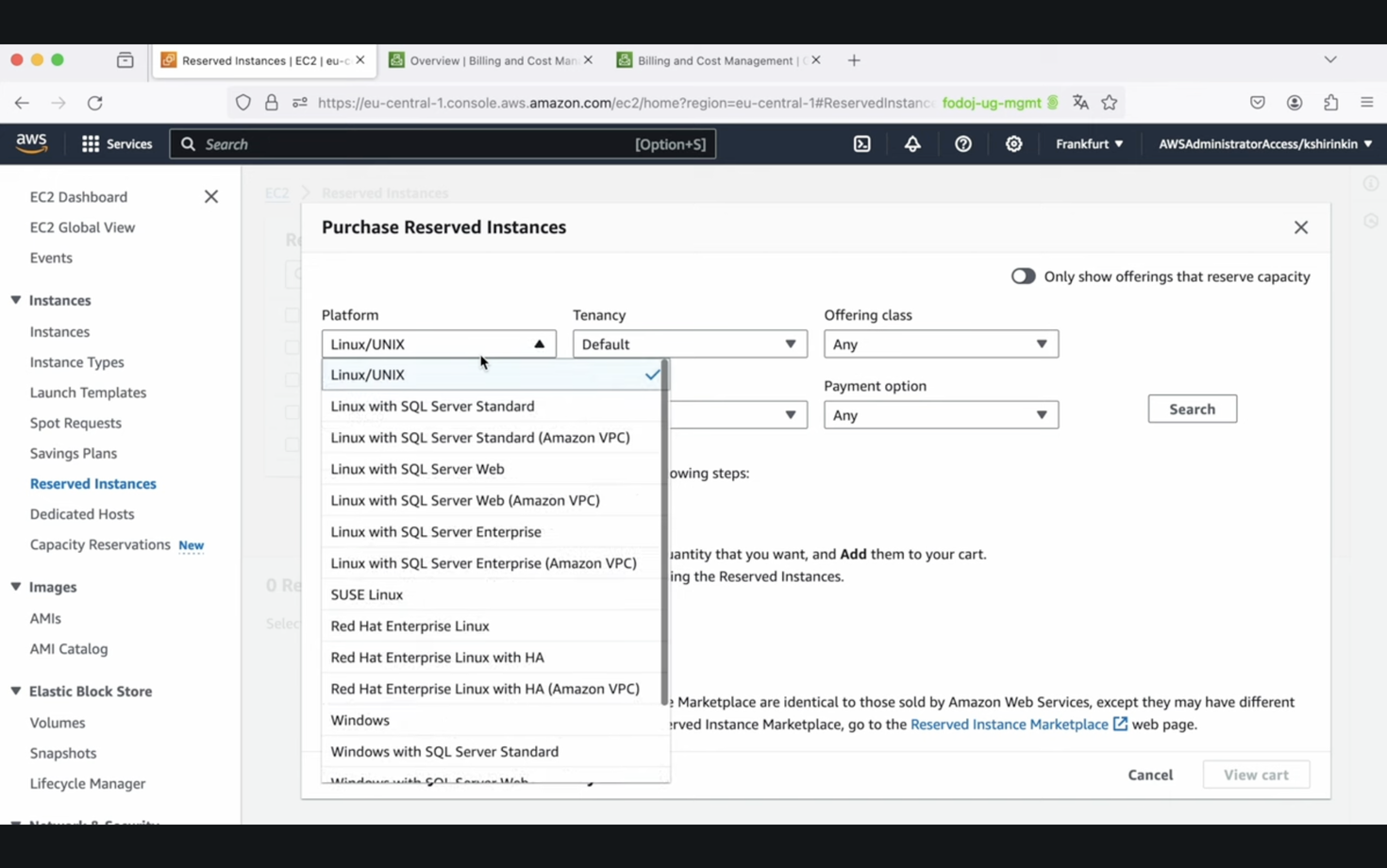1387x868 pixels.
Task: Click the browser URL address bar
Action: pyautogui.click(x=627, y=103)
